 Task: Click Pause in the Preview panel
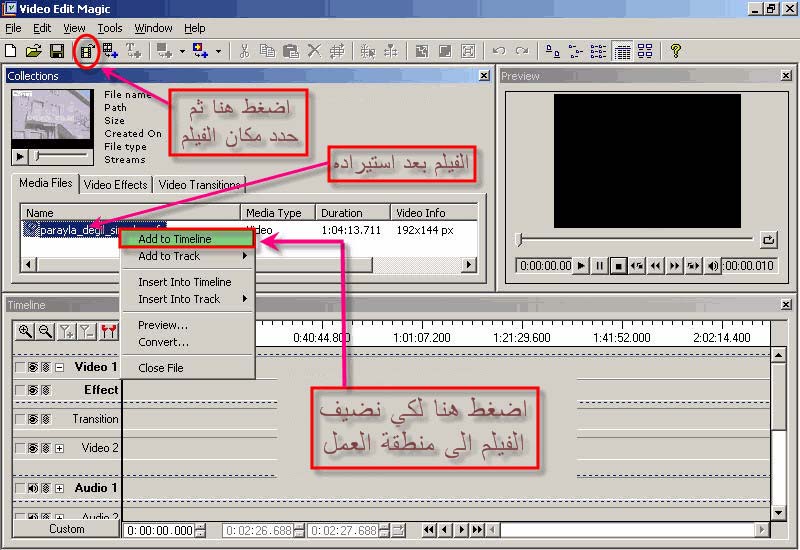(599, 266)
